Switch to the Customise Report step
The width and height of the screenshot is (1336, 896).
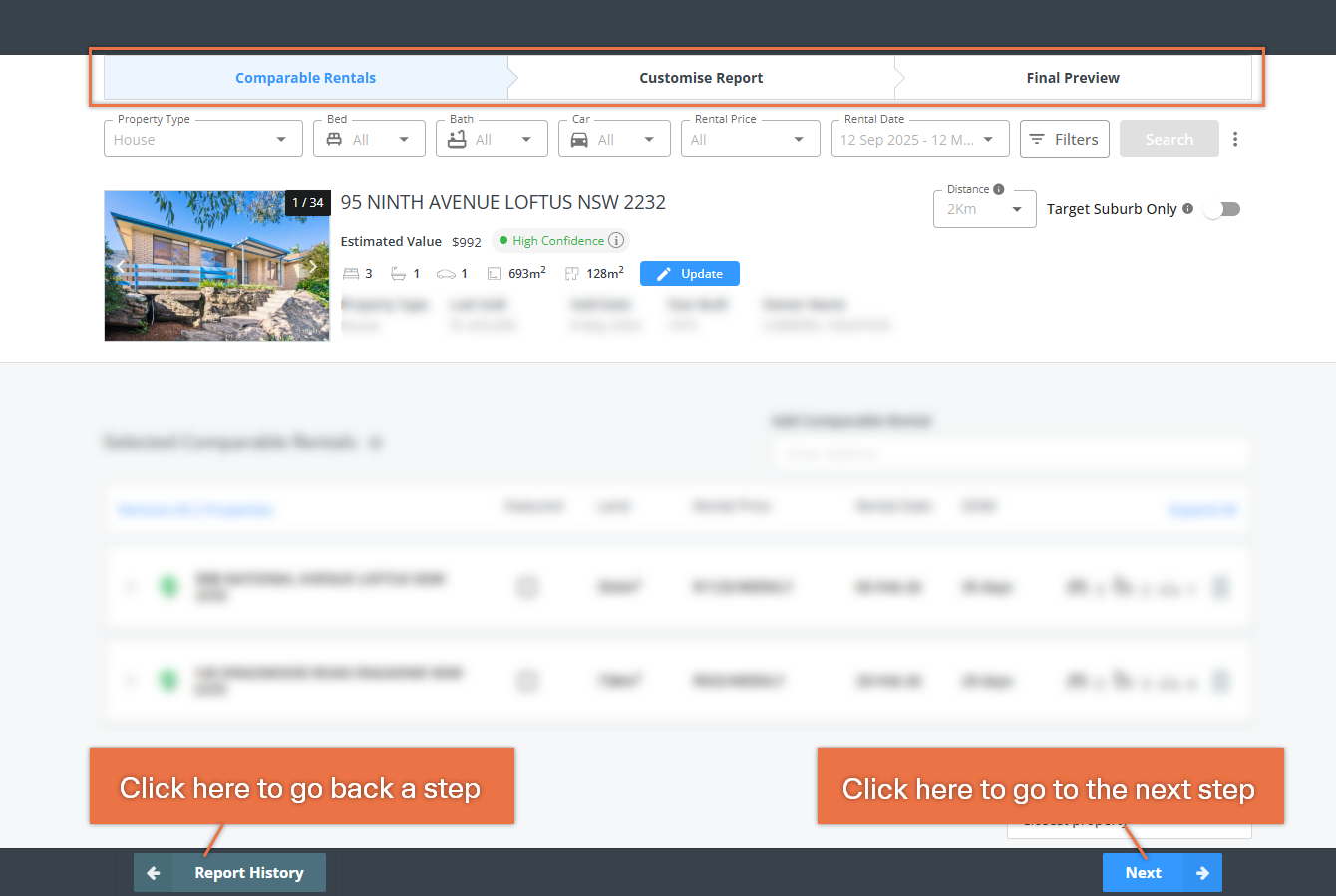[701, 78]
